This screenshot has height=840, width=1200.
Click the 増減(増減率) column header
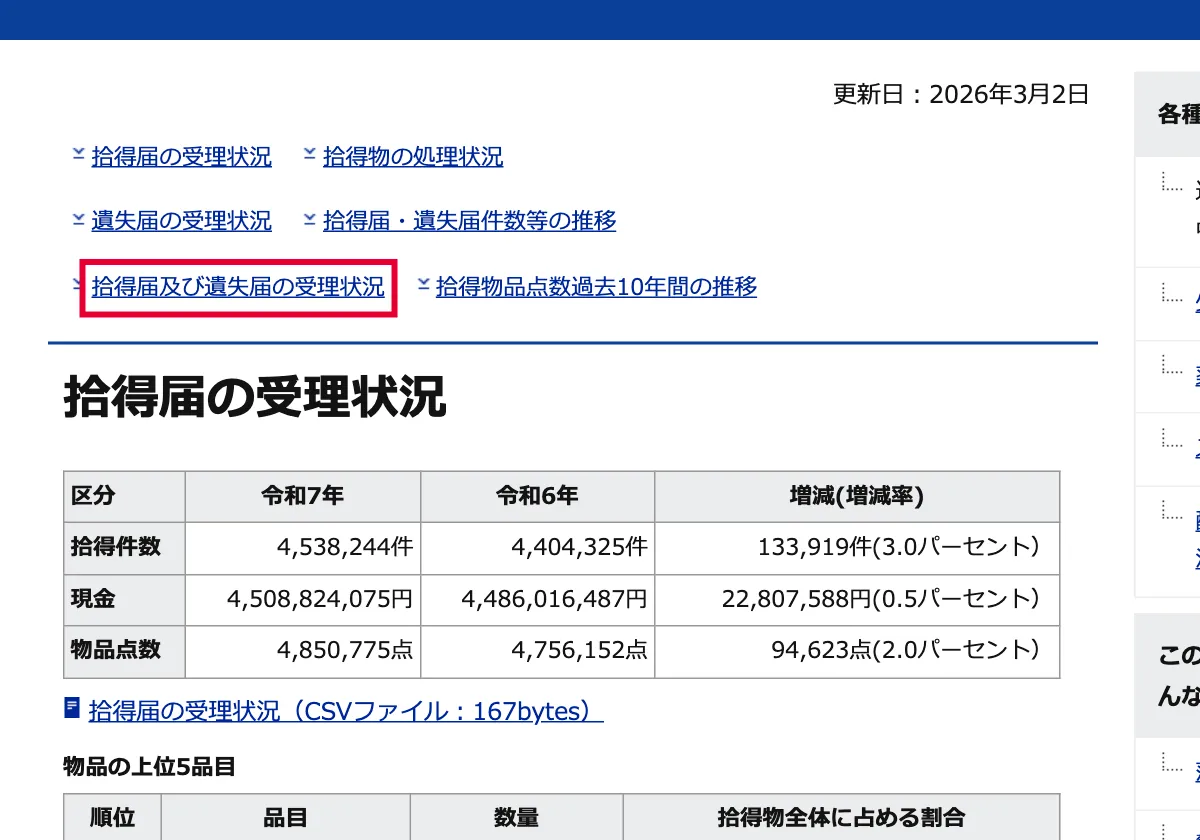click(857, 496)
